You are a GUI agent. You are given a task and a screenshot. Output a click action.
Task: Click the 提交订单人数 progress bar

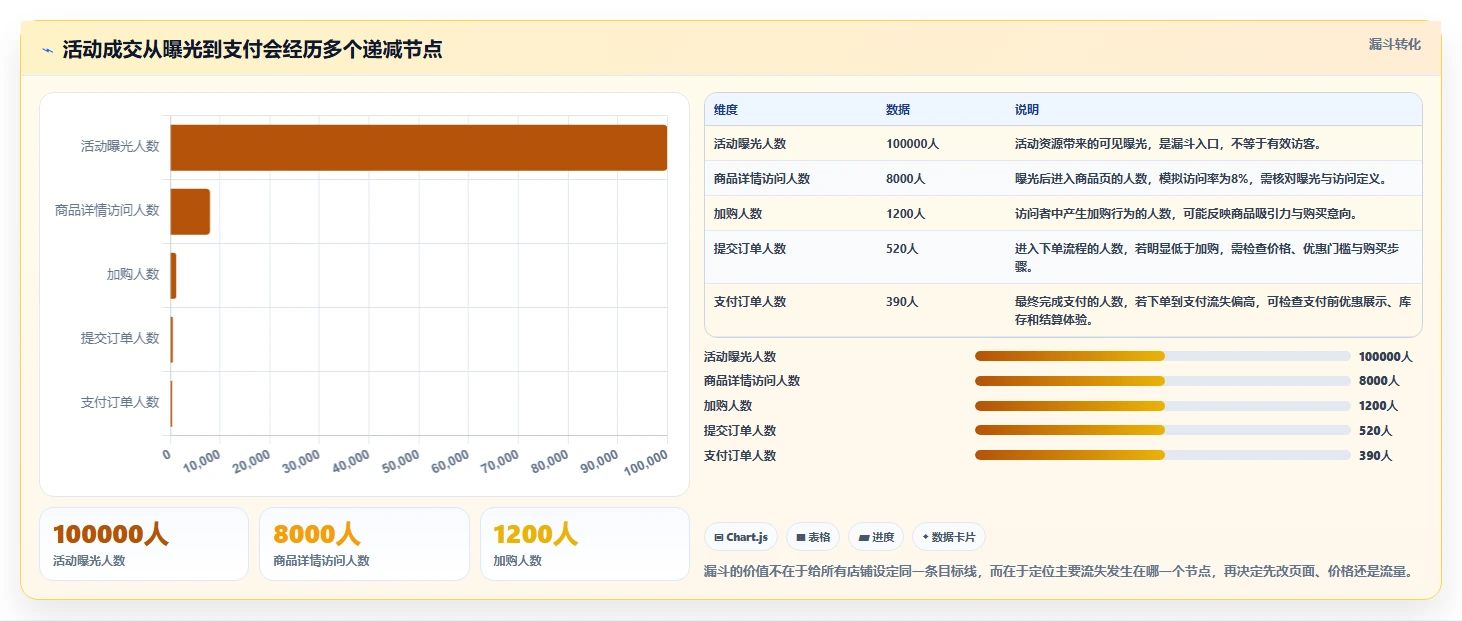click(1162, 430)
